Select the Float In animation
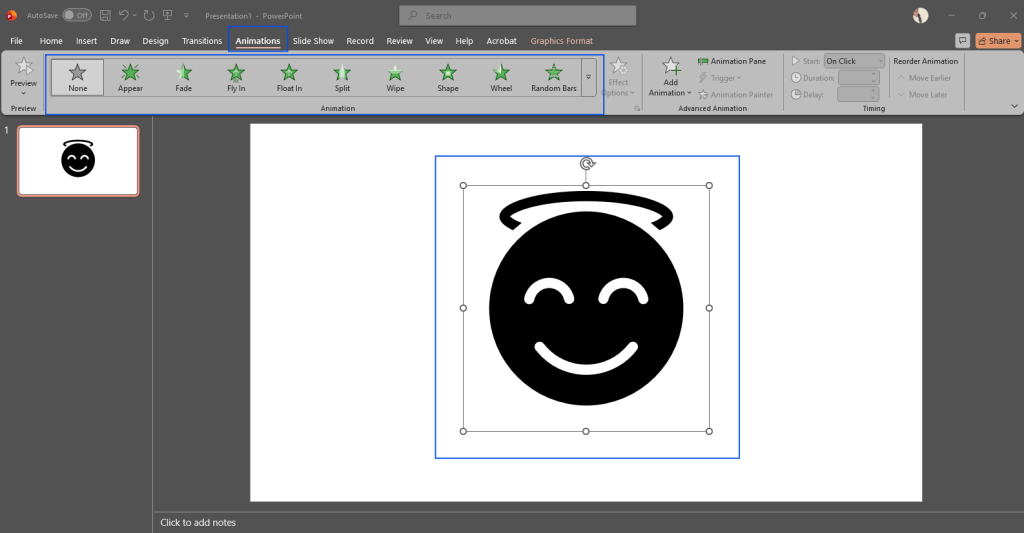The width and height of the screenshot is (1024, 533). coord(289,77)
